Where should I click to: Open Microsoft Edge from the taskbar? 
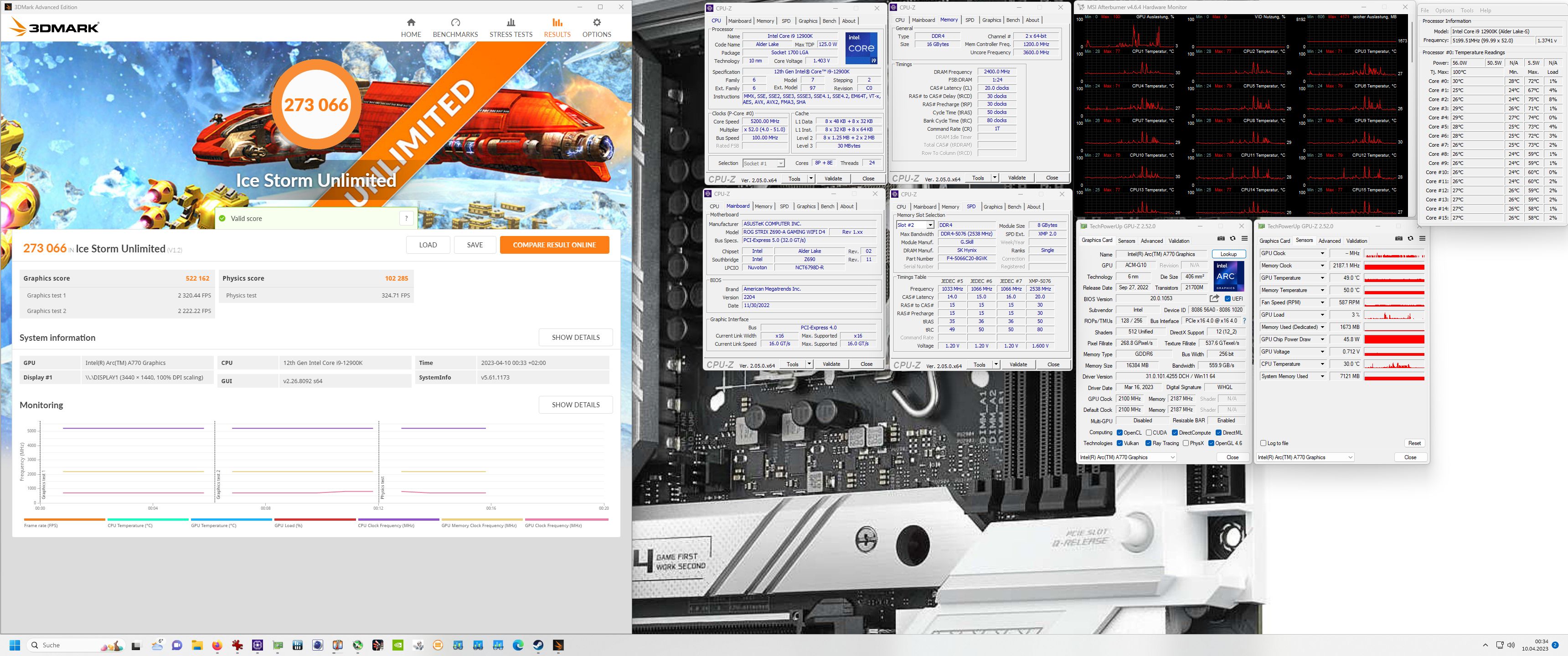[518, 645]
